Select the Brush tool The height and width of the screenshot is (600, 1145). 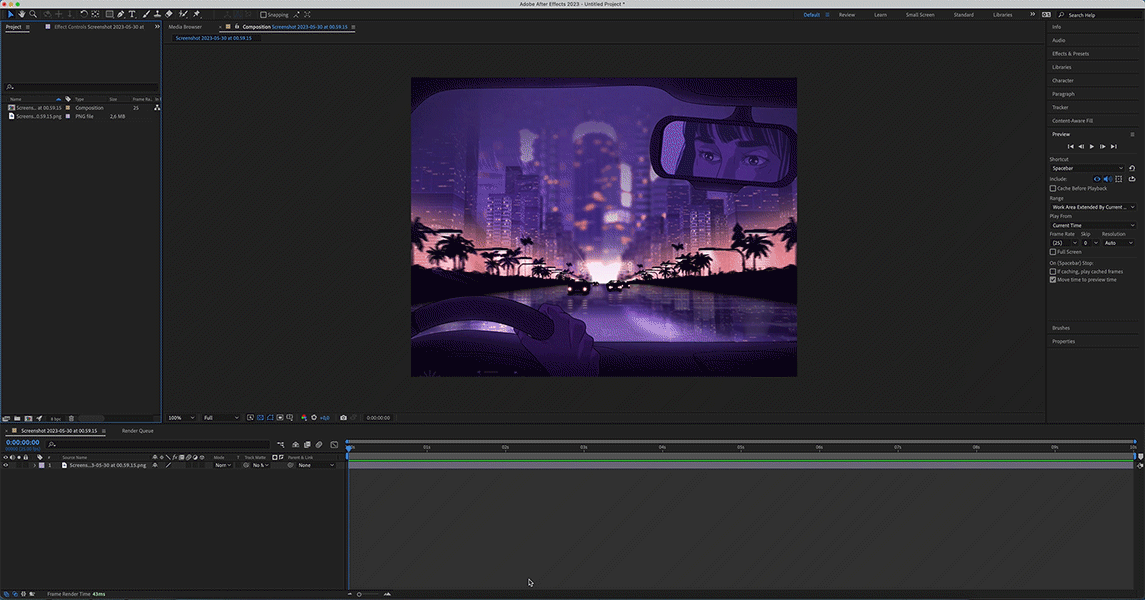[x=146, y=14]
